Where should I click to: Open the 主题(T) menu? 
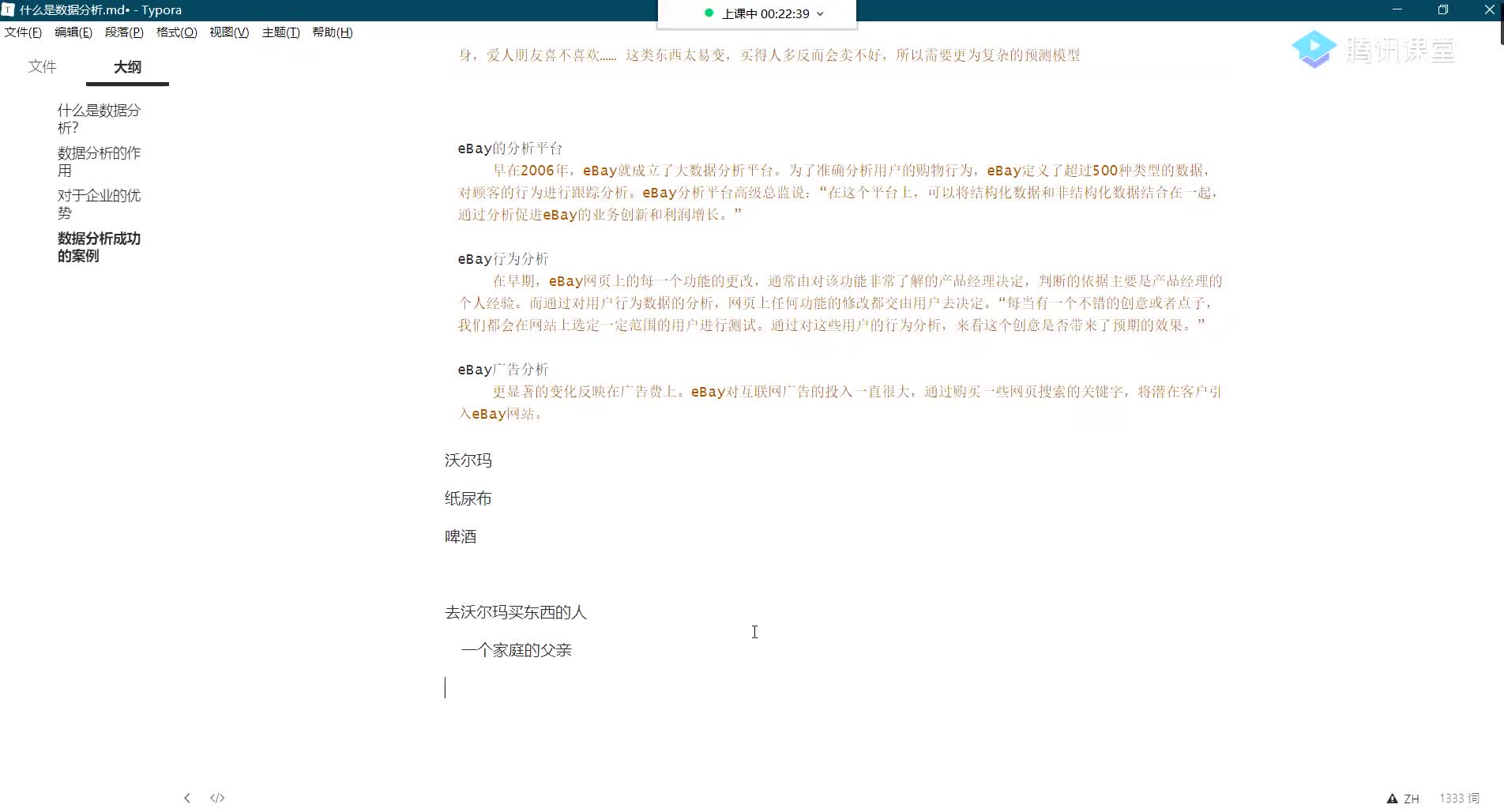click(280, 32)
